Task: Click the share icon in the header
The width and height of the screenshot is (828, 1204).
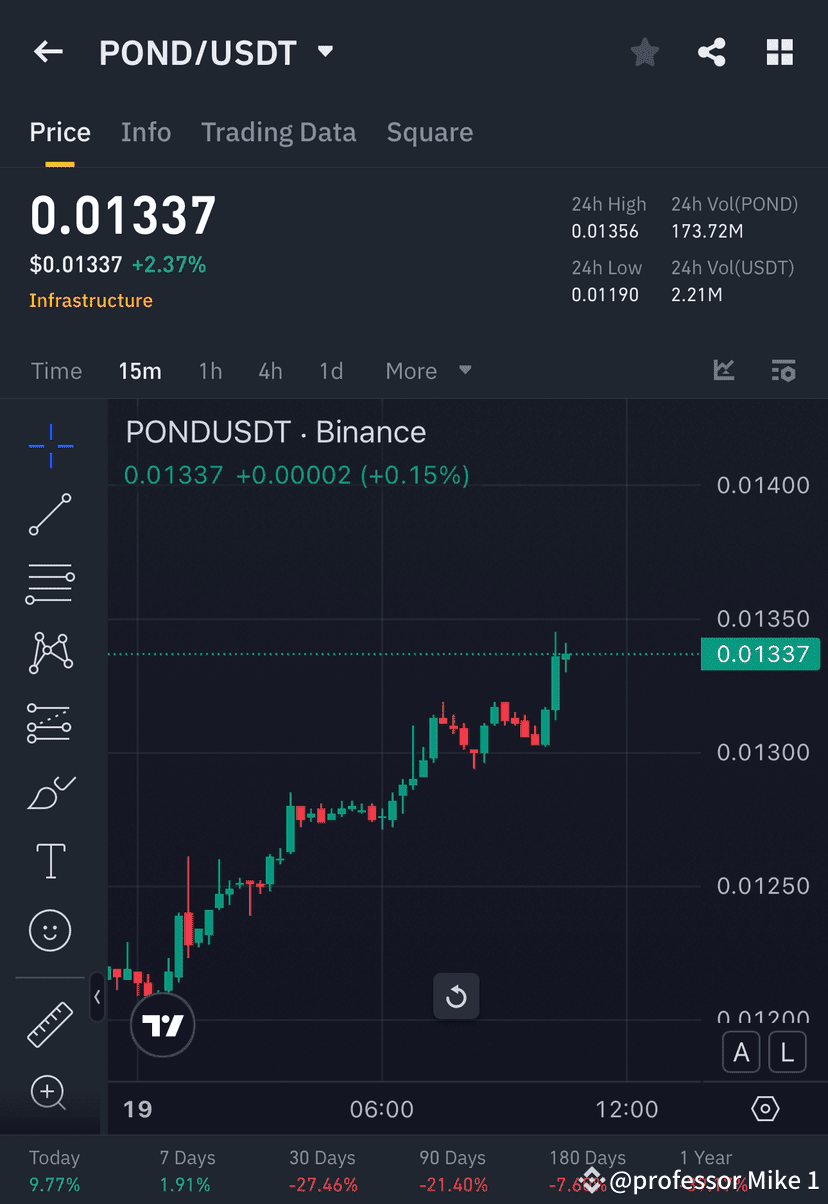Action: pyautogui.click(x=712, y=52)
